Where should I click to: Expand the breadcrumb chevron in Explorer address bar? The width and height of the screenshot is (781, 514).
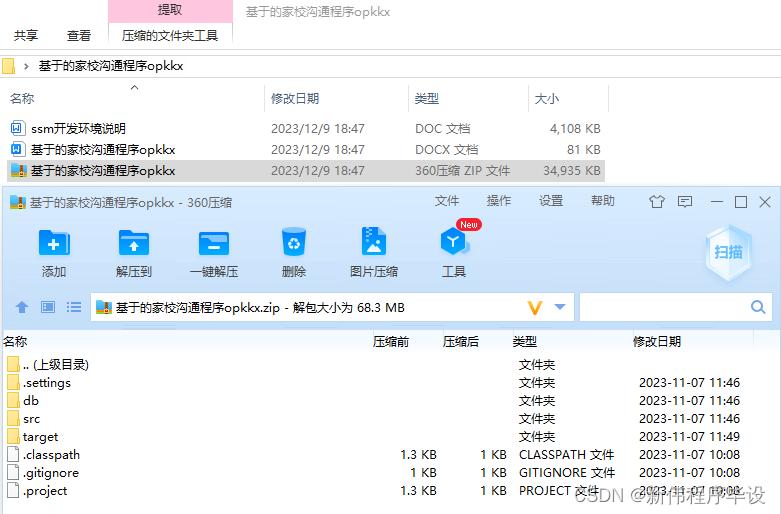[x=26, y=66]
